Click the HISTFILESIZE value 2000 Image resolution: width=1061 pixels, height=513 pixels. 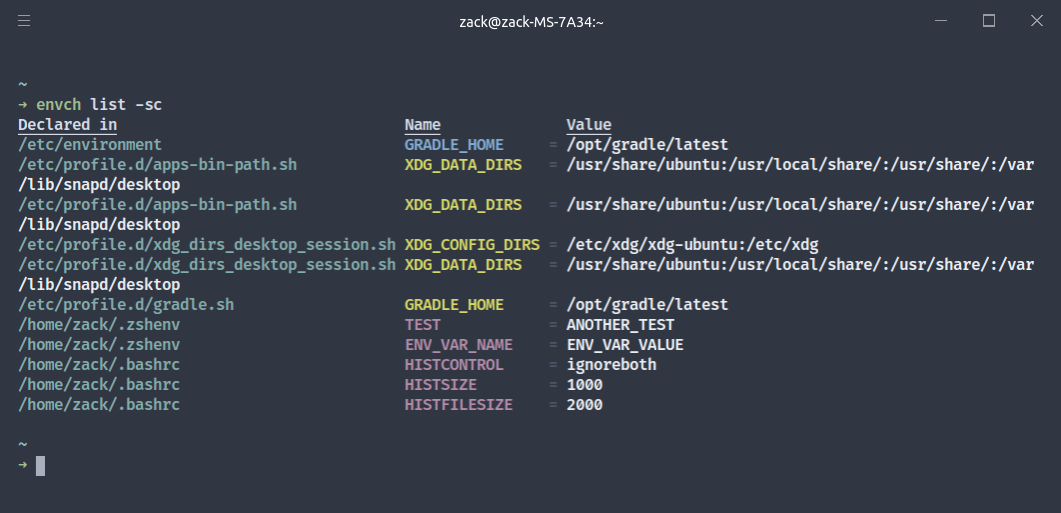click(x=585, y=405)
